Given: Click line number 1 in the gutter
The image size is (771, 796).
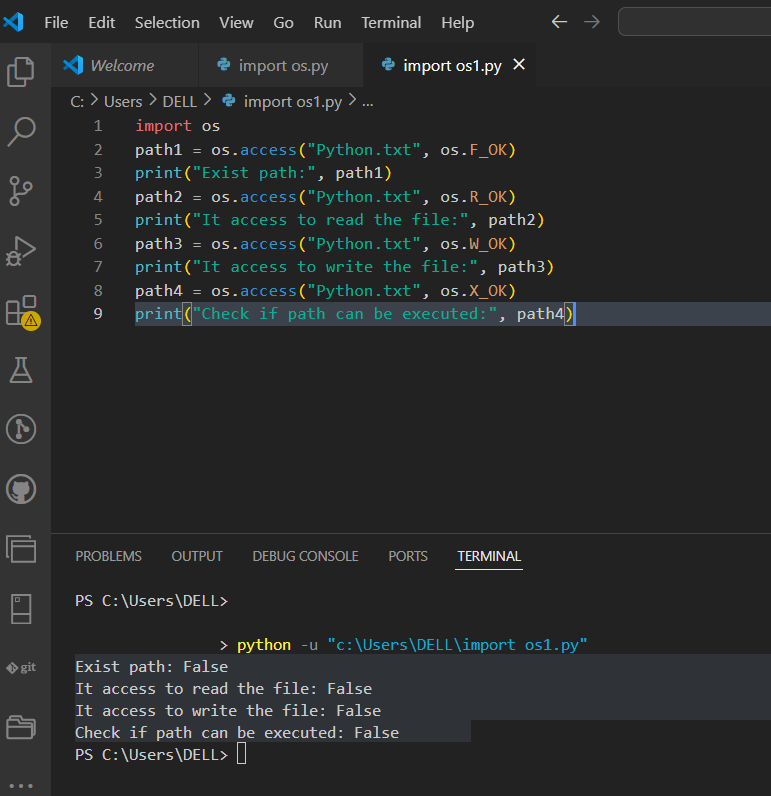Looking at the screenshot, I should (98, 126).
